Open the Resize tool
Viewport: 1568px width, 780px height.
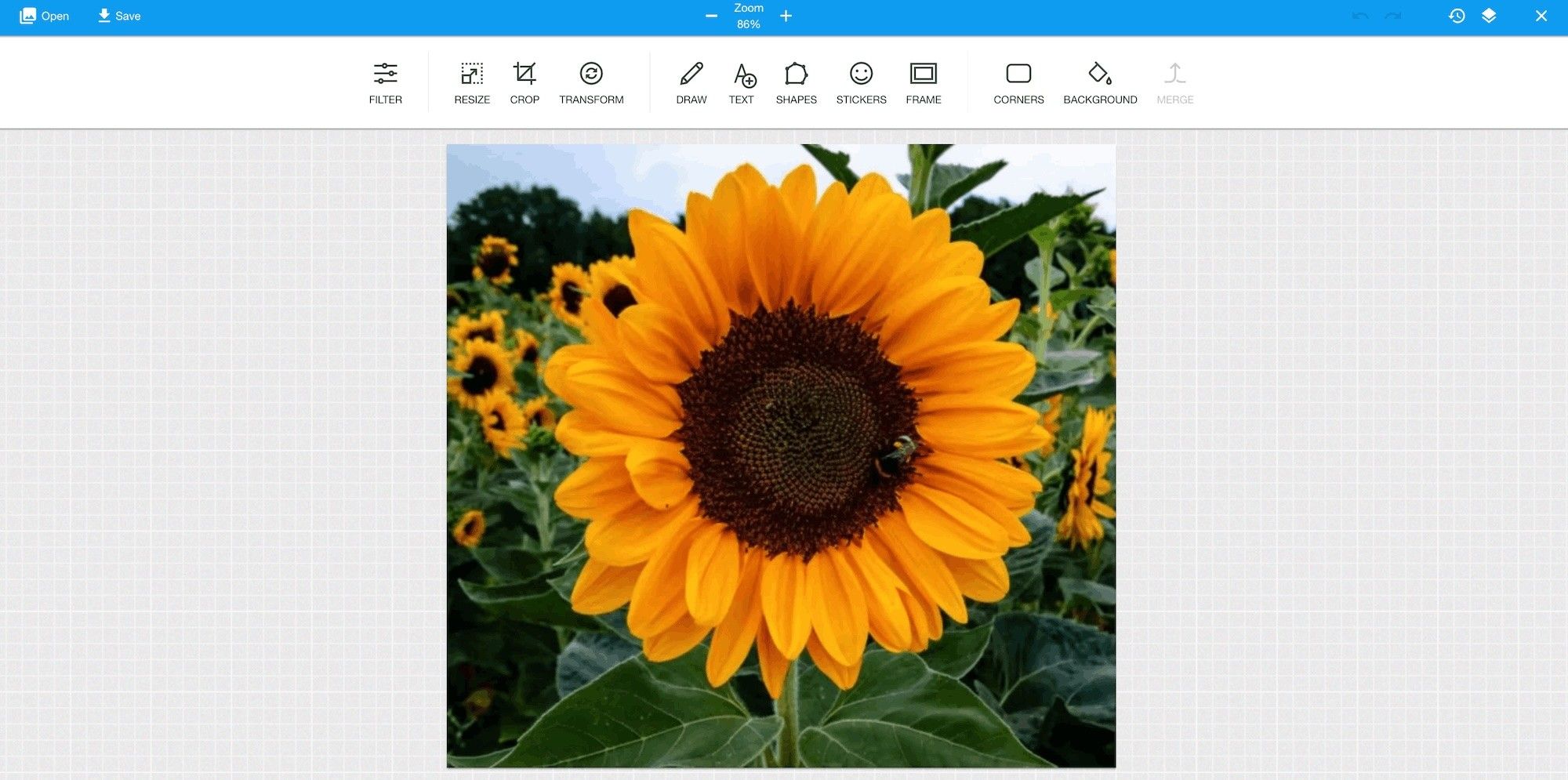click(x=471, y=82)
